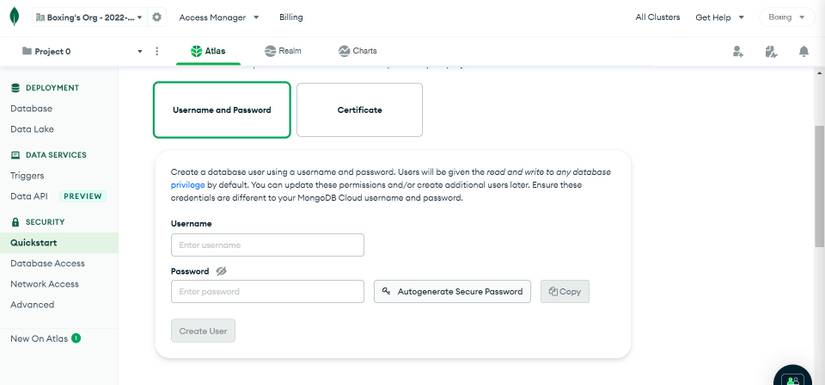
Task: Open Billing in the top menu
Action: (291, 17)
